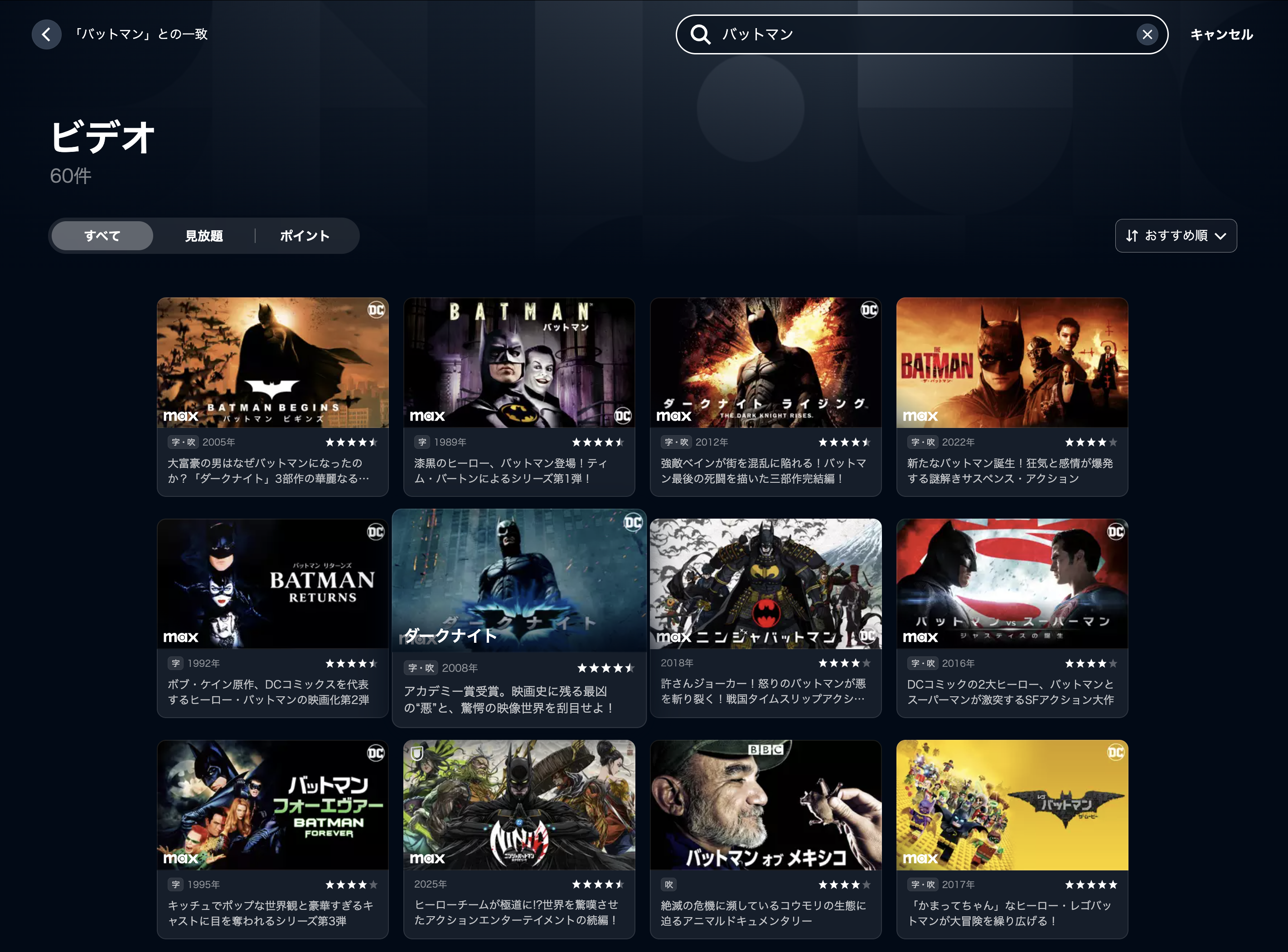Open Batman Begins thumbnail
This screenshot has width=1288, height=952.
(x=272, y=363)
